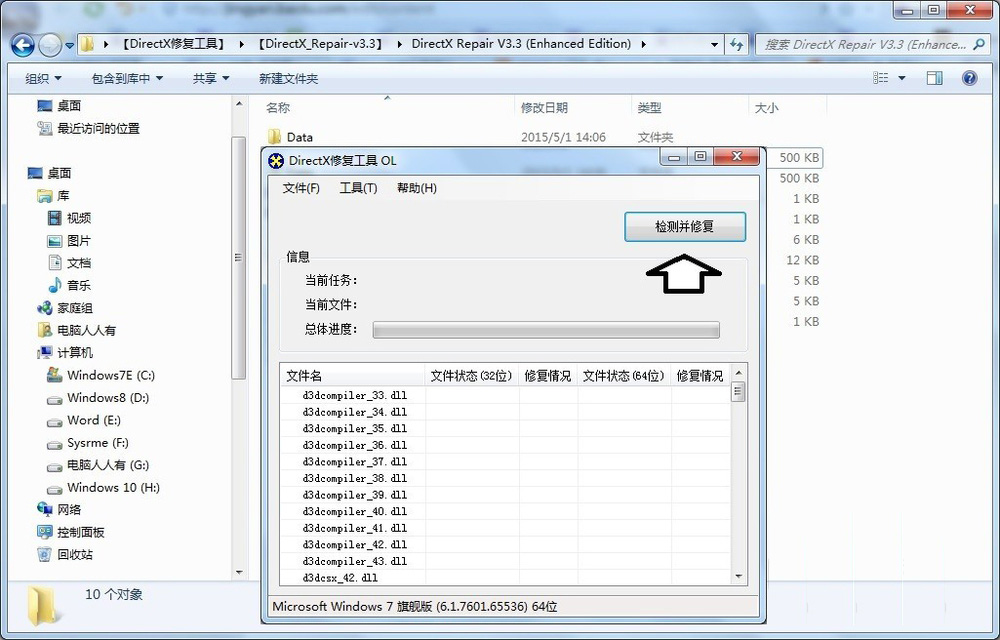Click the 总体进度 progress bar
The image size is (1000, 640).
(x=546, y=330)
